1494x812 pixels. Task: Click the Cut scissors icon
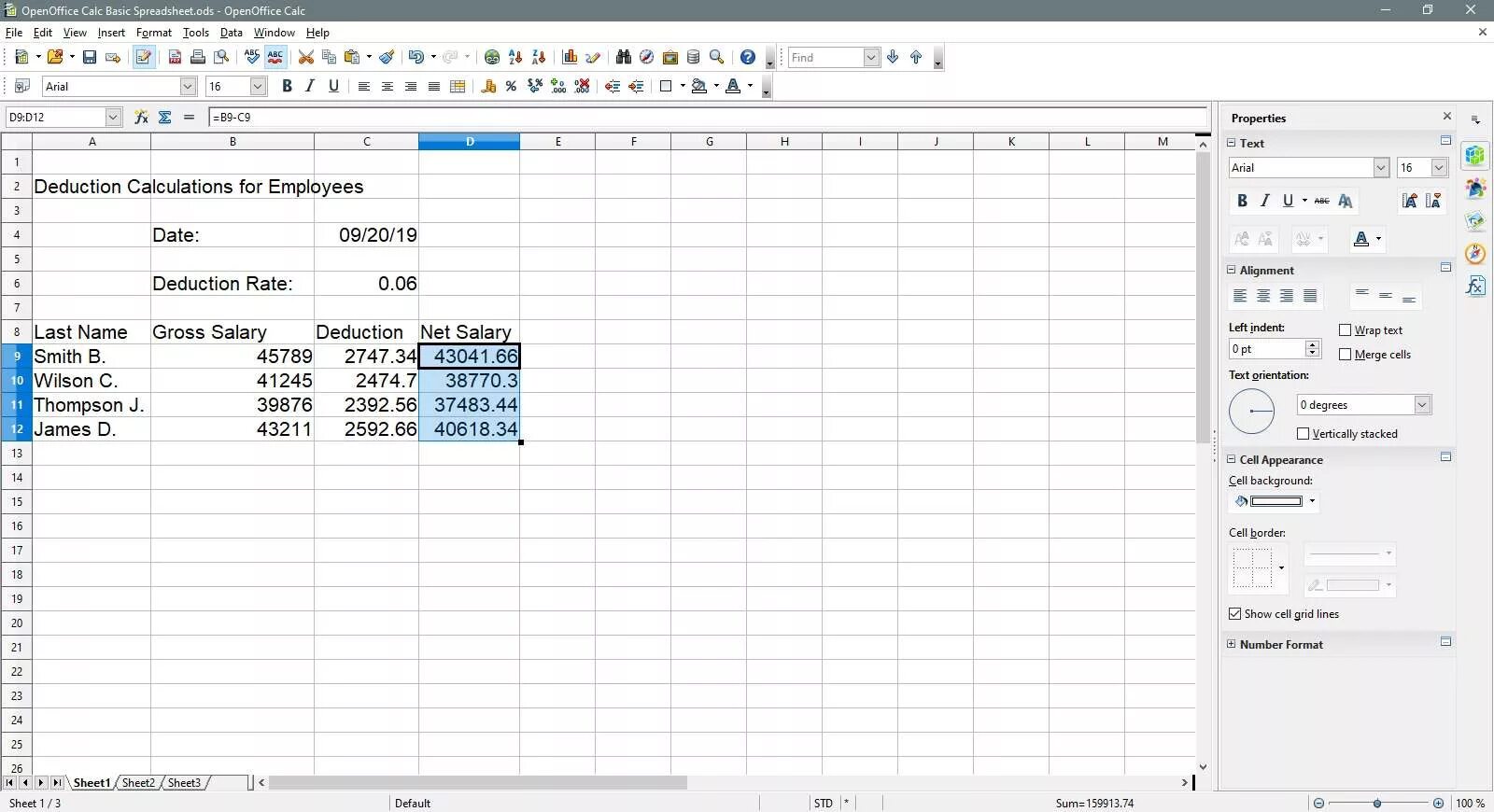(305, 57)
